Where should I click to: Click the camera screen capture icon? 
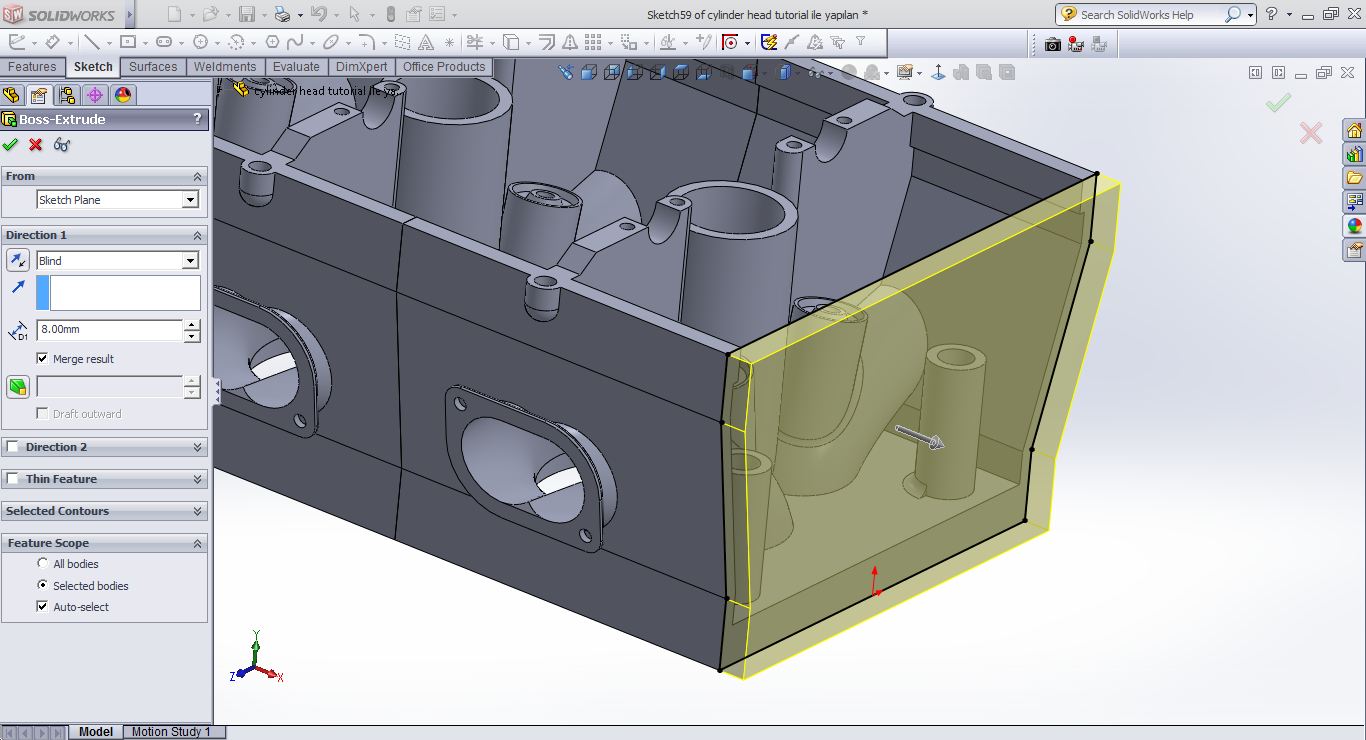(1053, 44)
